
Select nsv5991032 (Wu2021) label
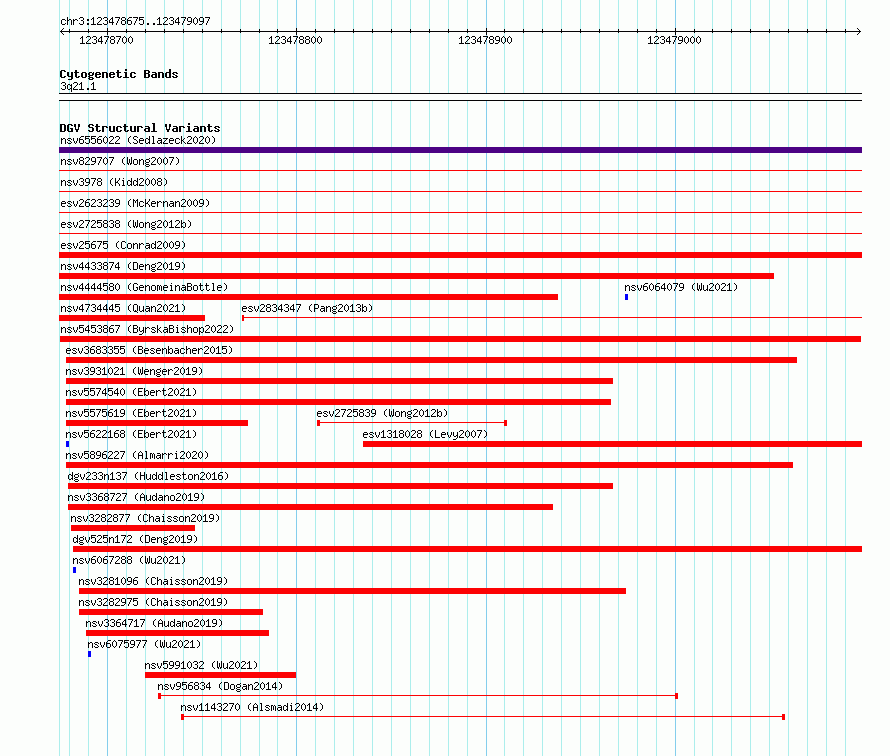201,665
